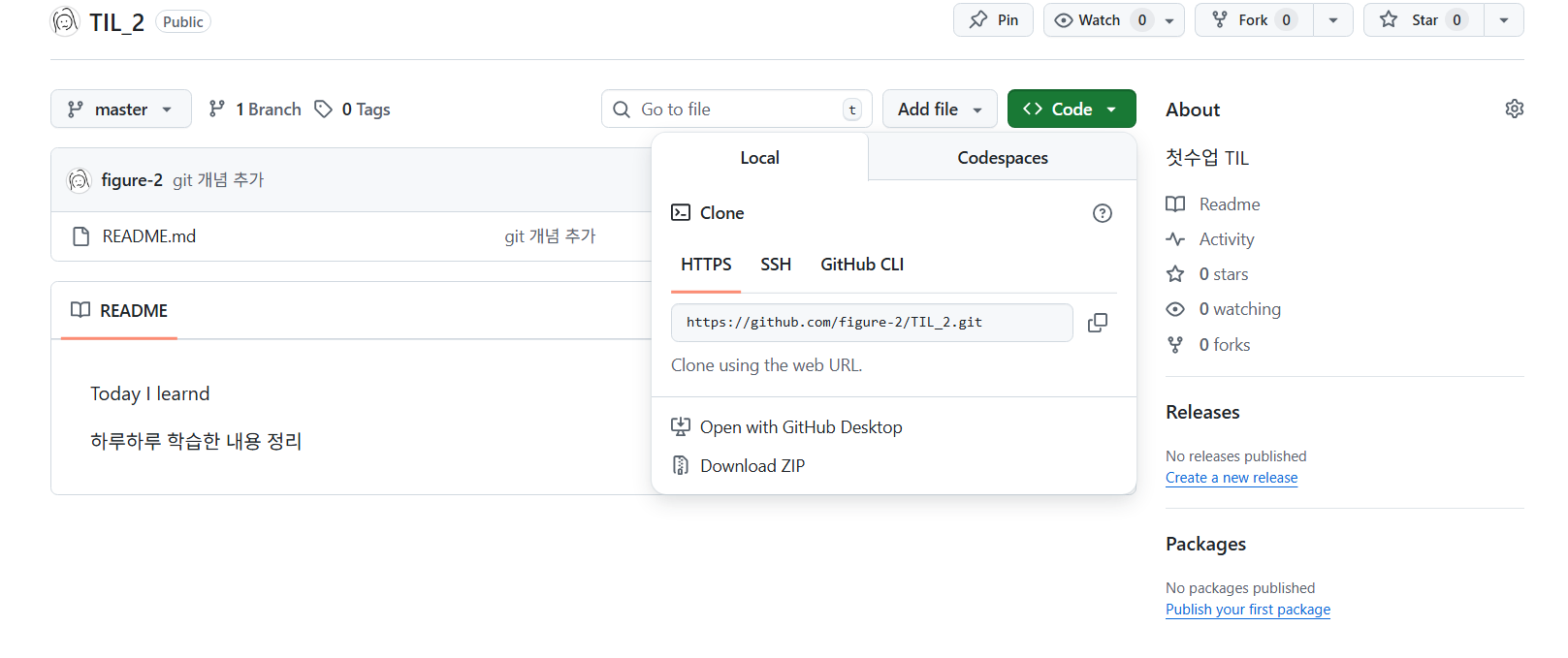Focus the Go to file search field
The image size is (1568, 658).
tap(735, 110)
